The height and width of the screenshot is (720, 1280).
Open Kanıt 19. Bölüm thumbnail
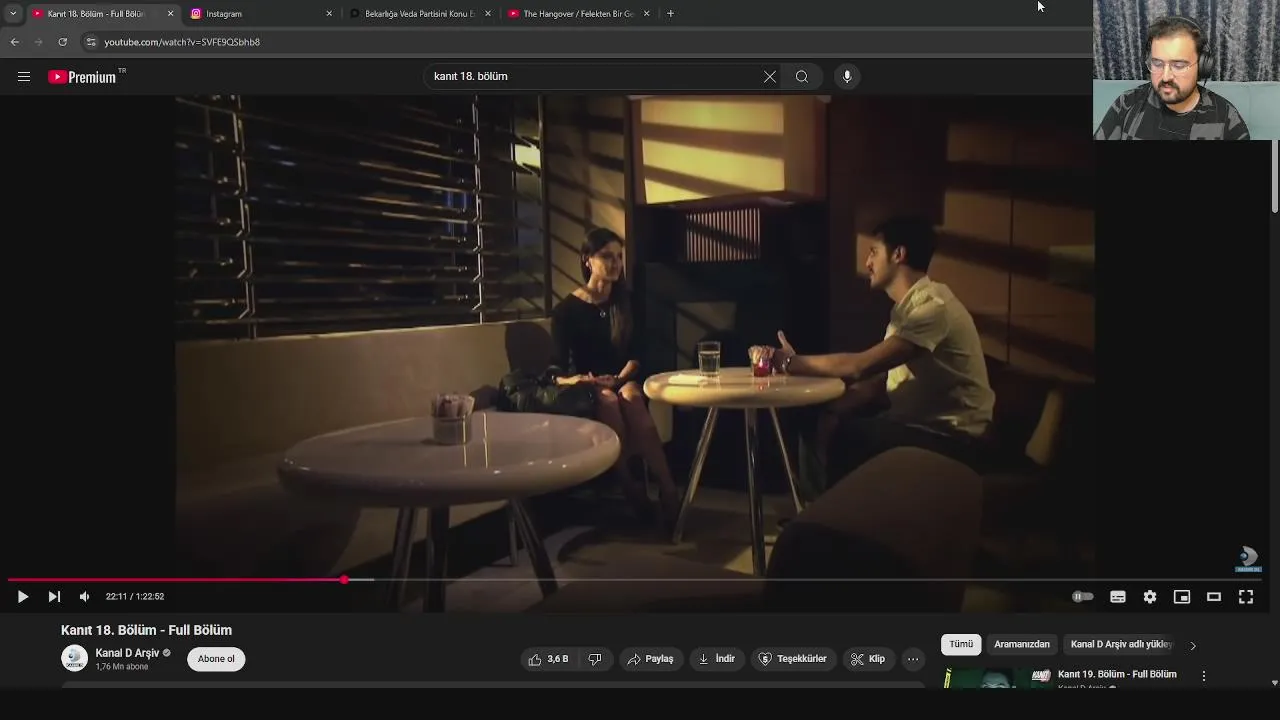(x=997, y=678)
